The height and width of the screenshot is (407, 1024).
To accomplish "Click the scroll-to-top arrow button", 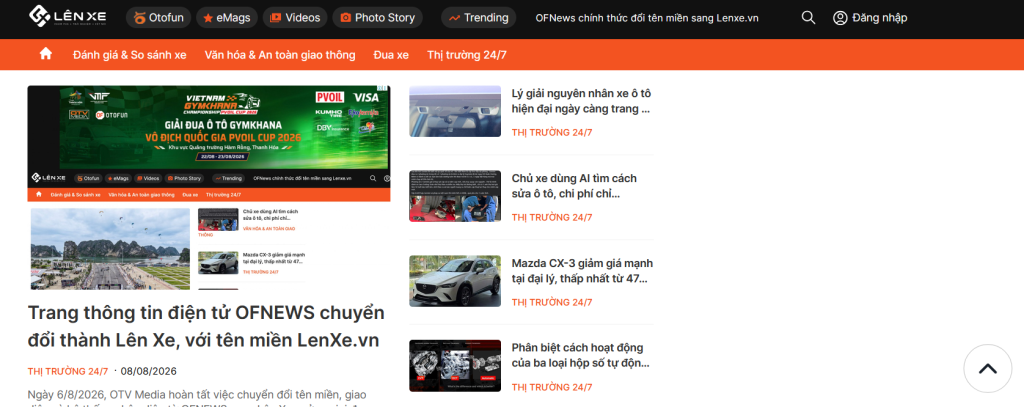I will (x=987, y=368).
